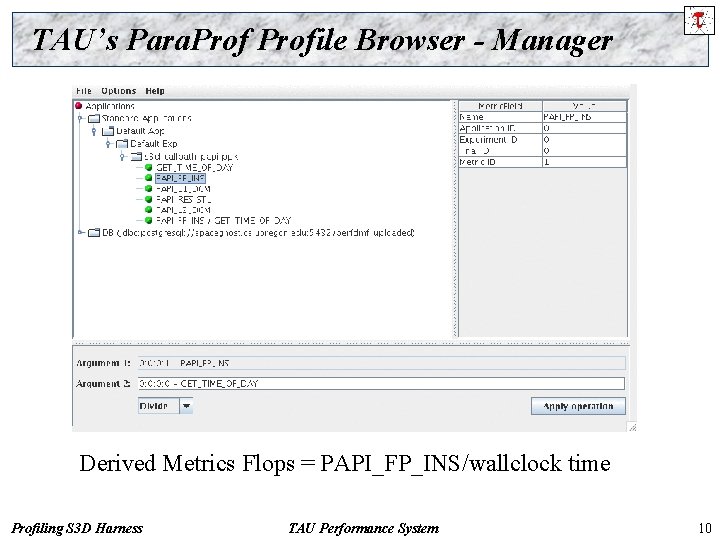Click green icon beside GET_TIME_OF_DAY metric
720x540 pixels.
tap(148, 168)
